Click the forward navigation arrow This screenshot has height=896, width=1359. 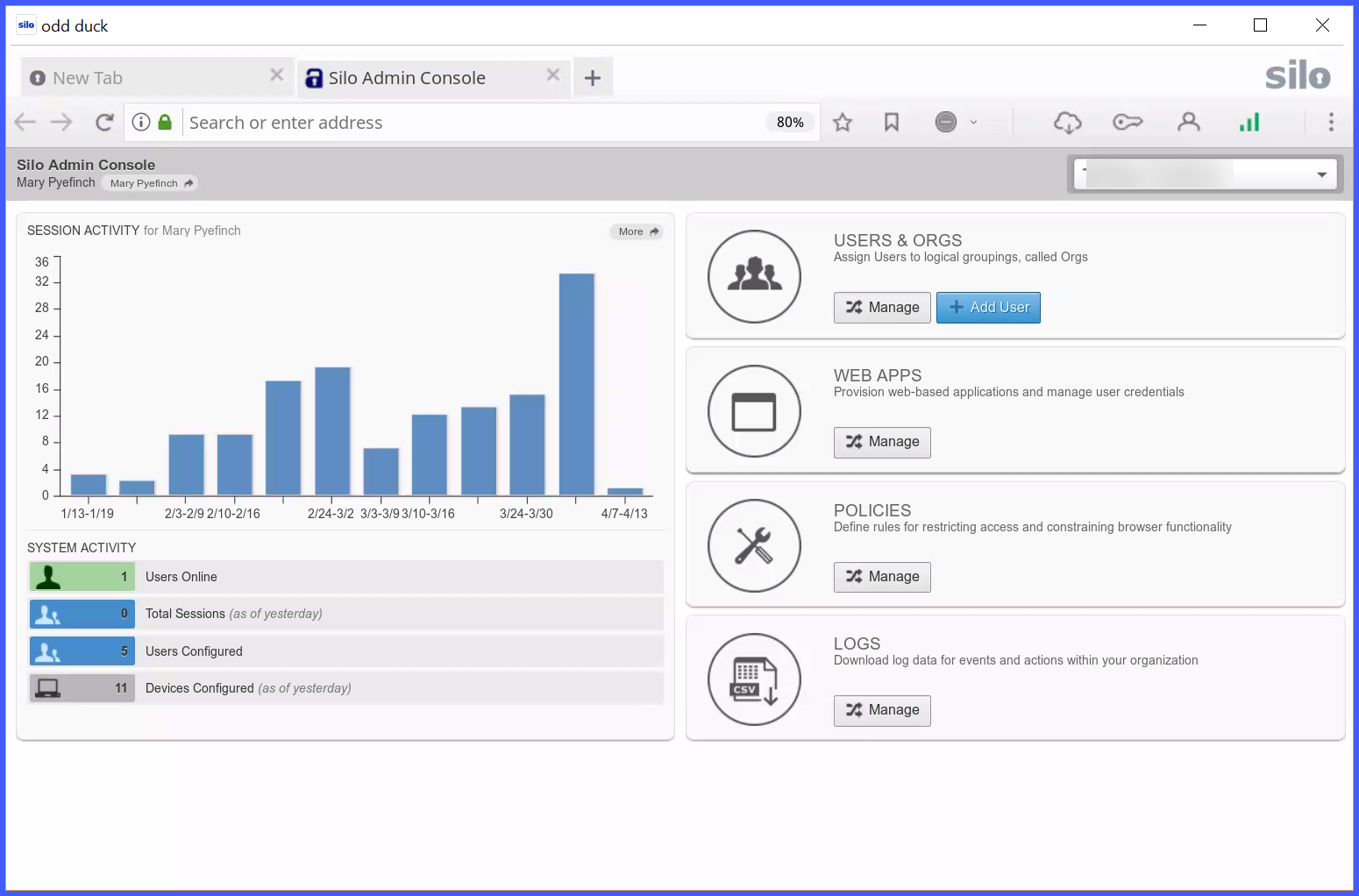pos(61,122)
